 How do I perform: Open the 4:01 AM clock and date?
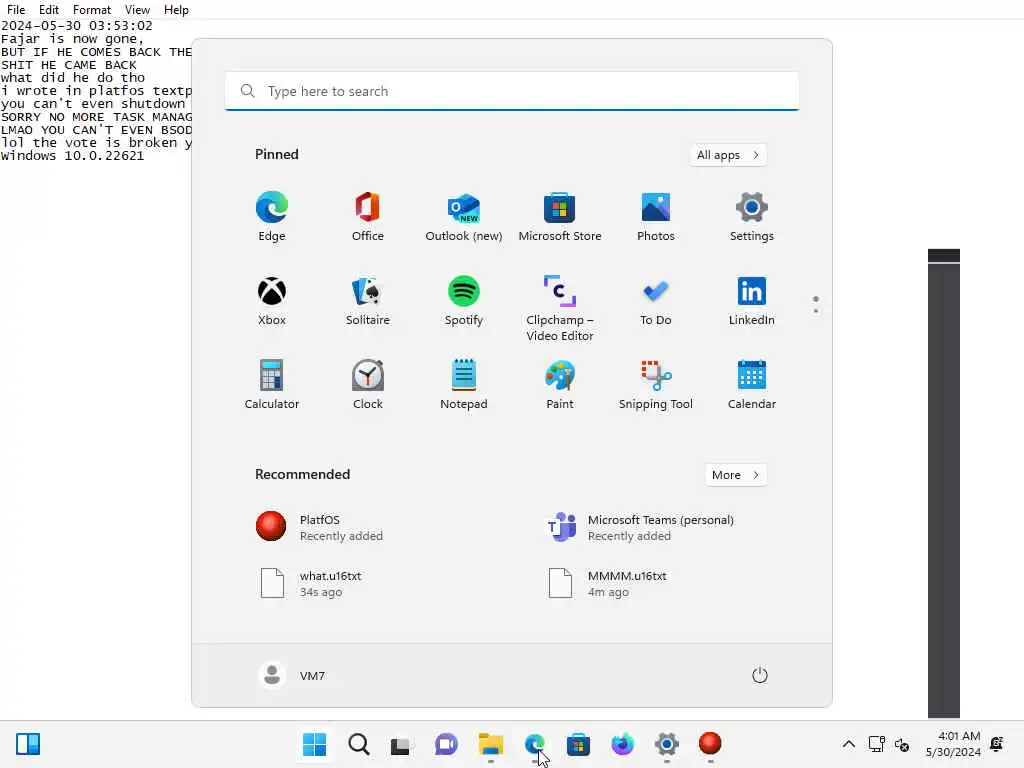(953, 744)
